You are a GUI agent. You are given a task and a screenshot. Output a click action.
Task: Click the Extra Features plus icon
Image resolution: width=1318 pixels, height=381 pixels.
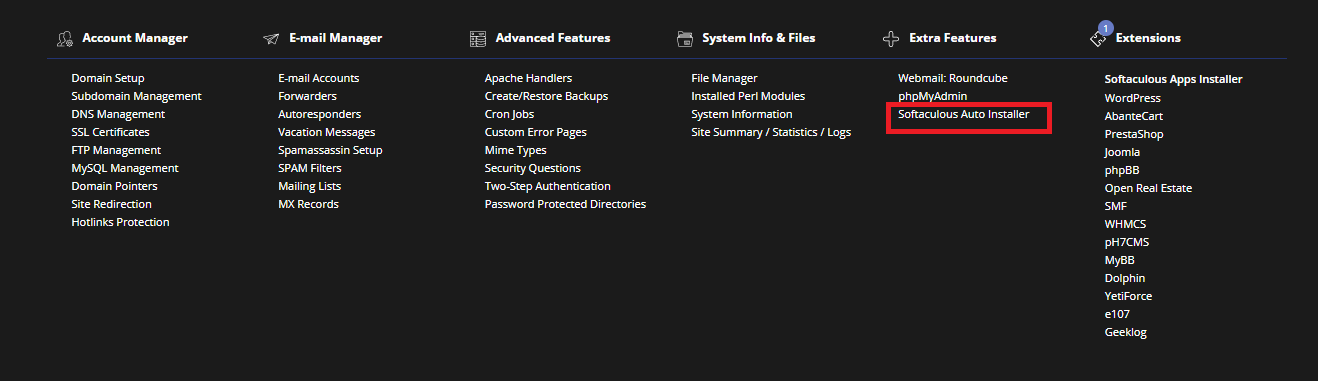point(891,39)
